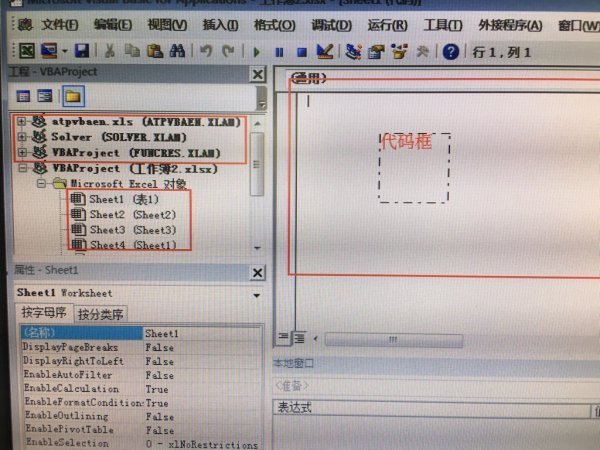Close the 工程 - VBAProject panel
600x450 pixels.
(x=258, y=74)
